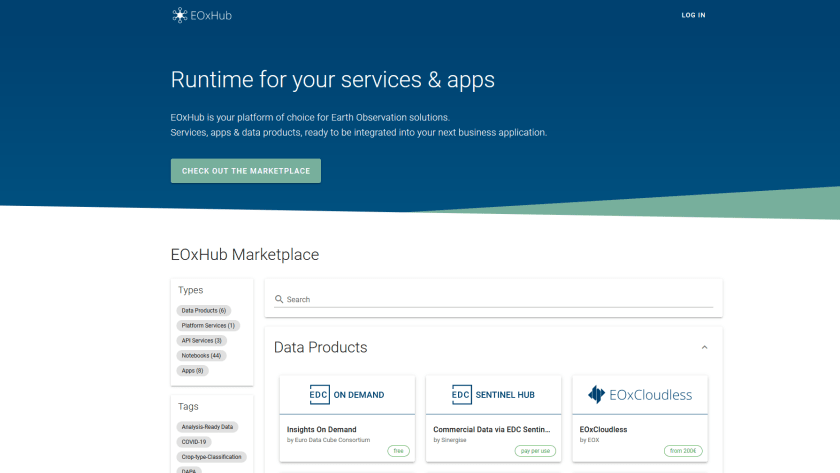Filter by API Services (3) type
The height and width of the screenshot is (473, 840).
(x=201, y=341)
